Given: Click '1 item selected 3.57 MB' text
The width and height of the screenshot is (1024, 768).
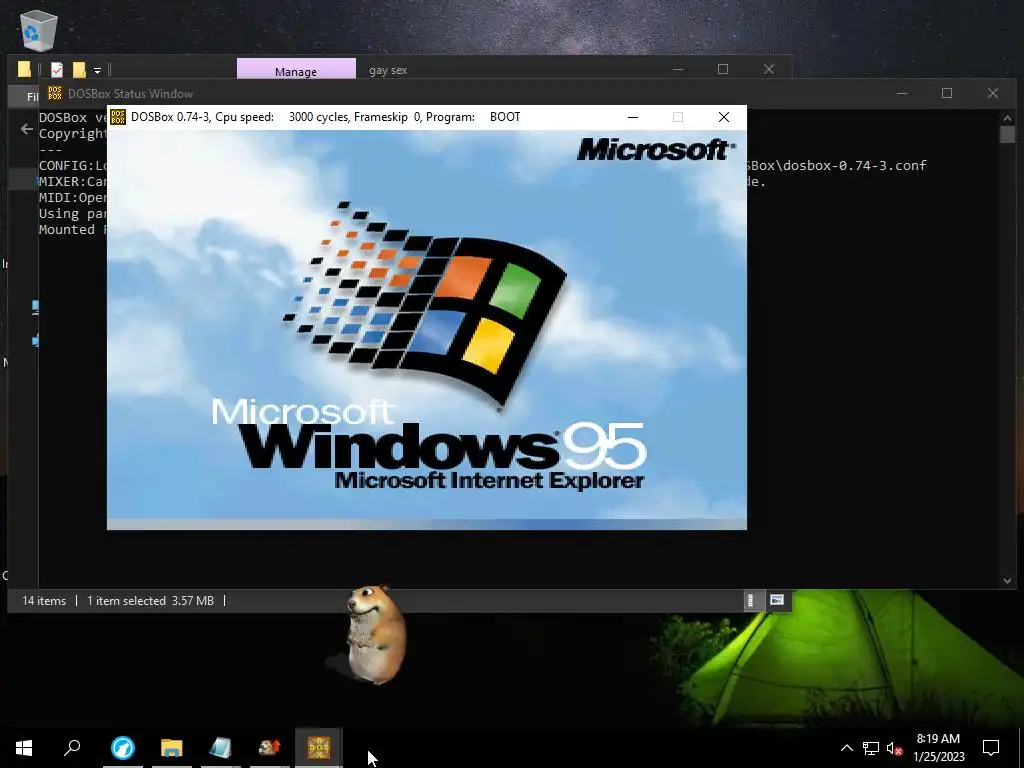Looking at the screenshot, I should [150, 601].
